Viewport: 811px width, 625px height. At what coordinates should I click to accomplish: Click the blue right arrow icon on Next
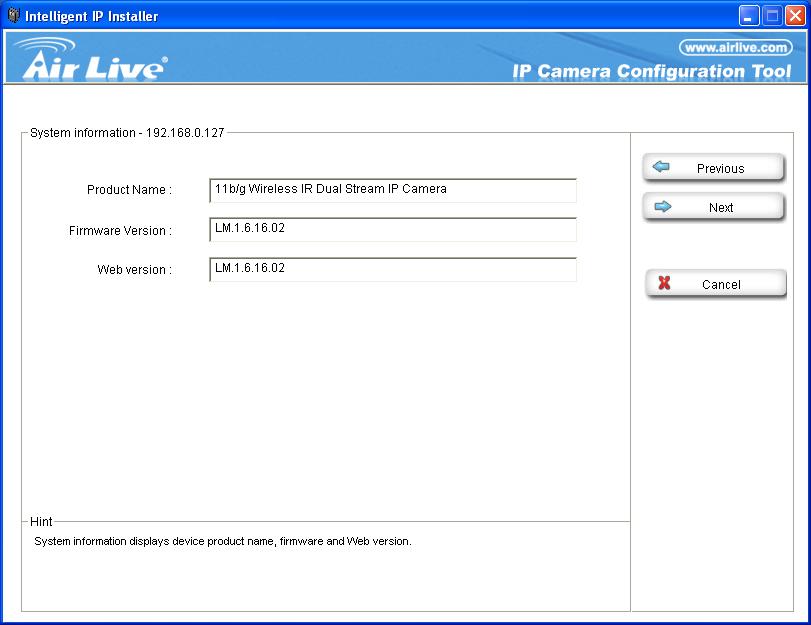click(661, 207)
